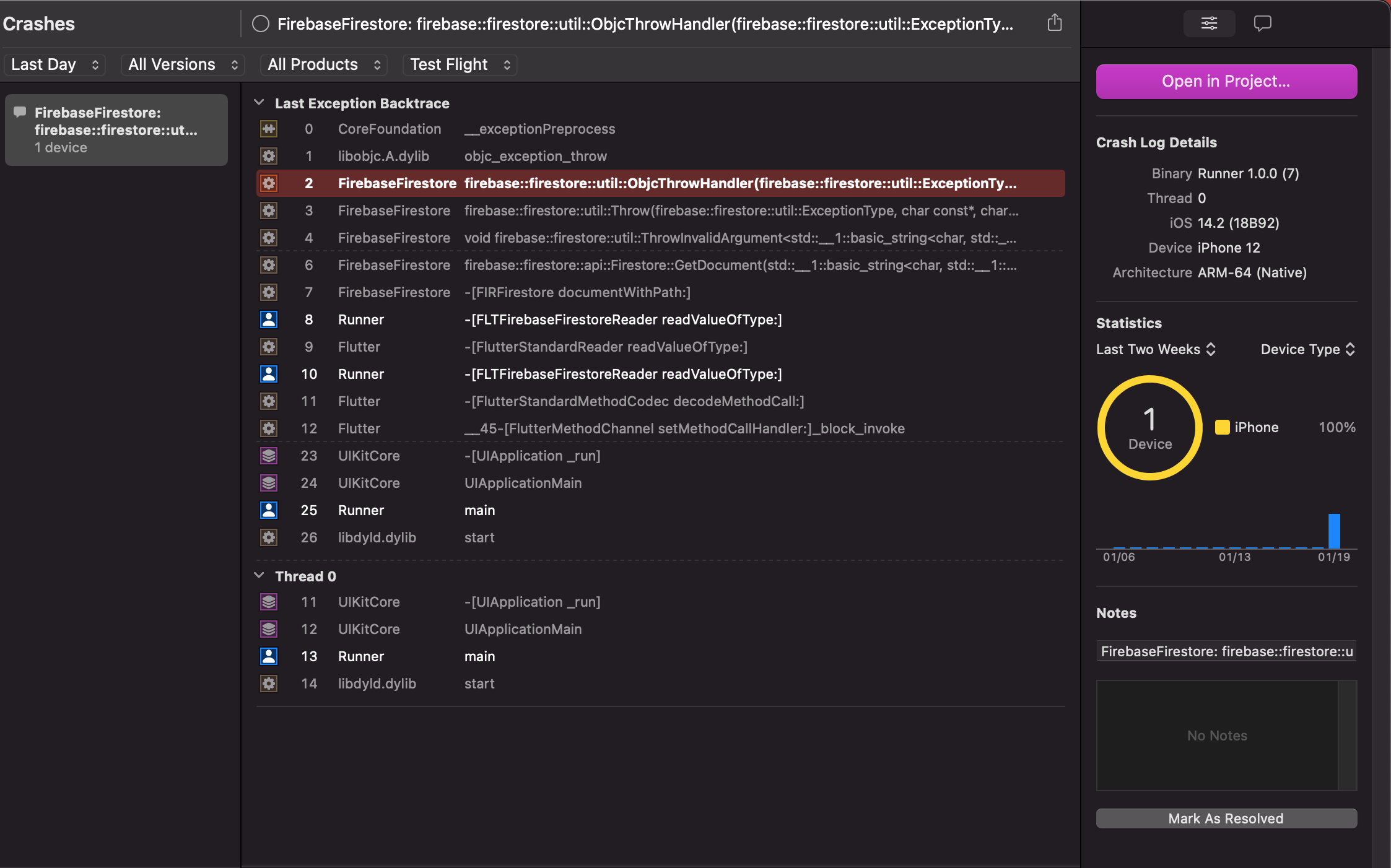Change the Device Type statistics popup
This screenshot has height=868, width=1391.
tap(1307, 349)
